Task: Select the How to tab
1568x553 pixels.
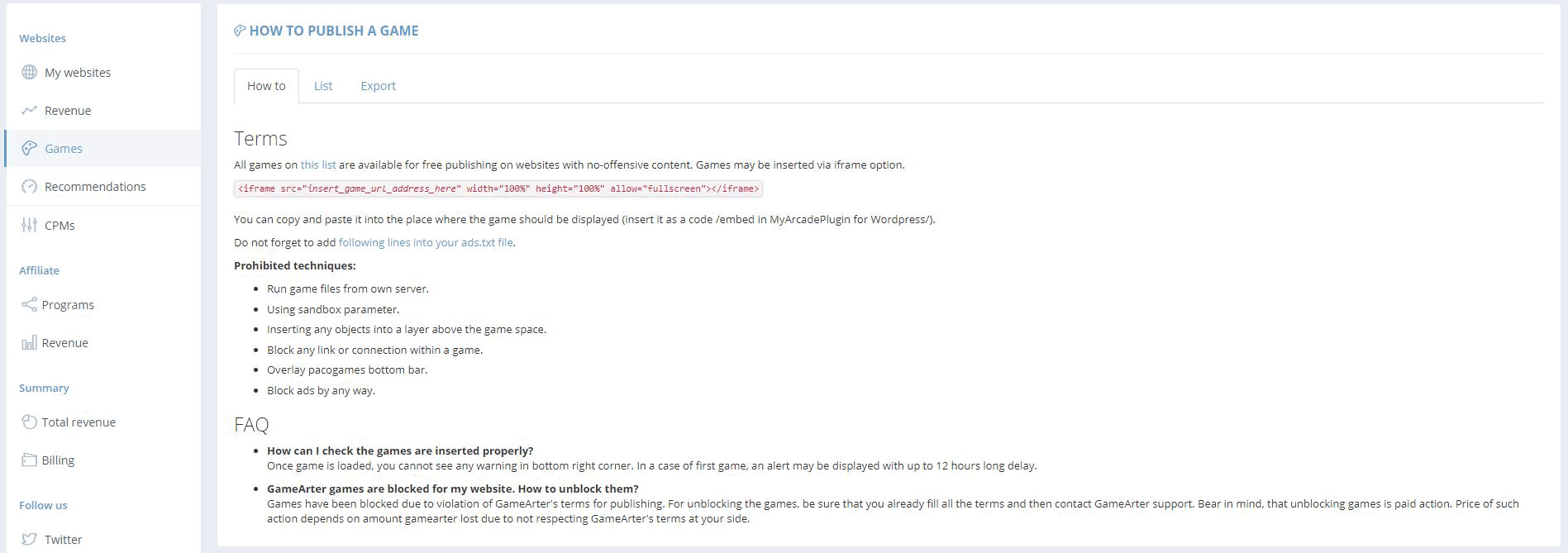Action: click(x=266, y=86)
